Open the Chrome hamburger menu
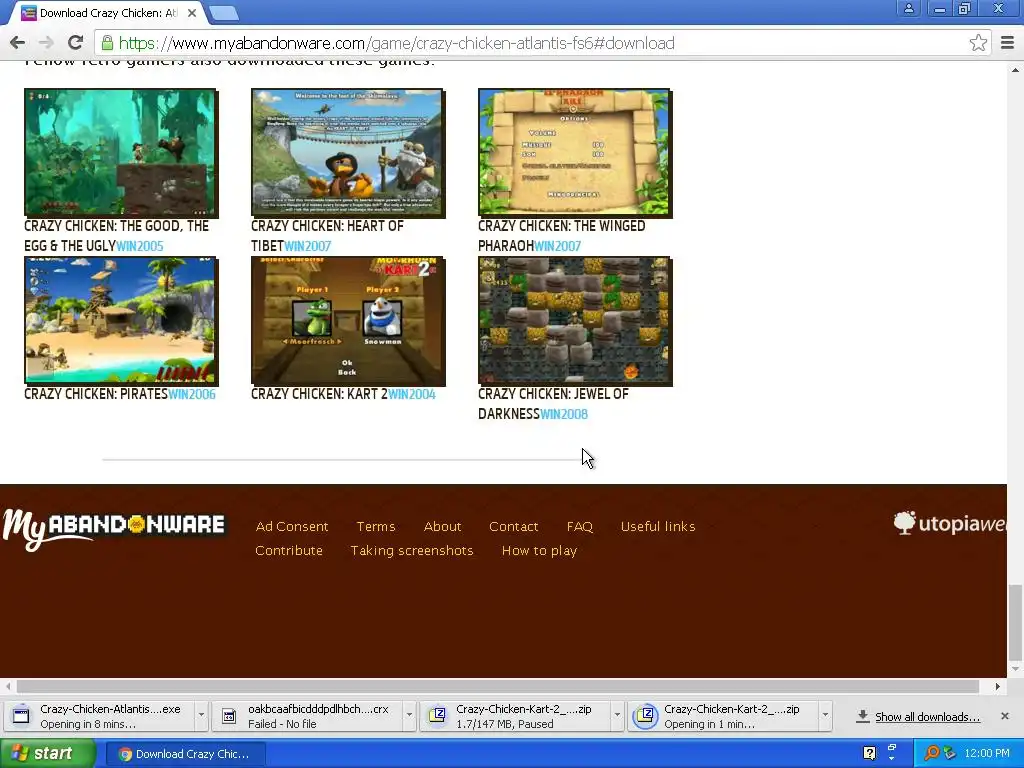 coord(1007,43)
